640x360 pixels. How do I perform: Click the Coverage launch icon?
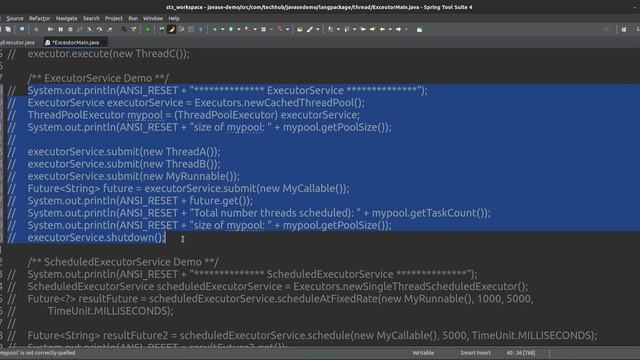pos(247,29)
